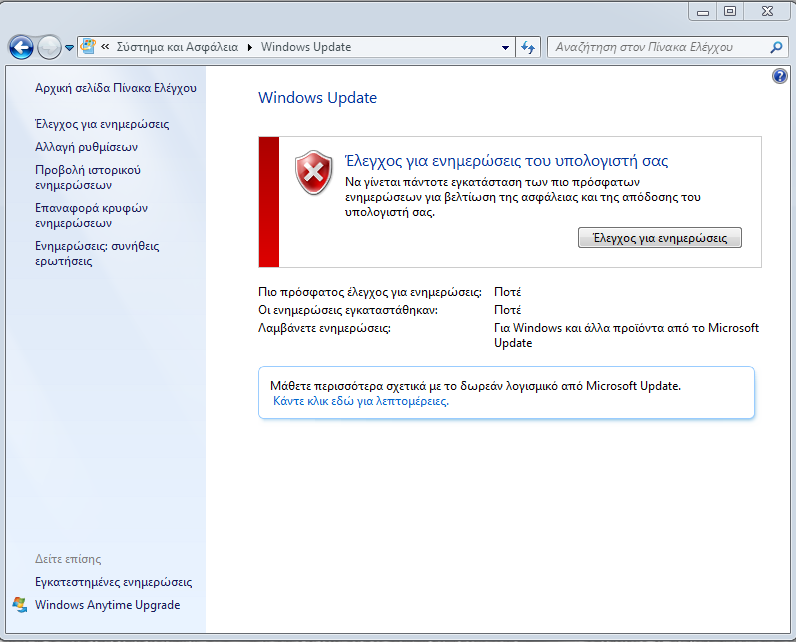Open help with the question mark icon
796x642 pixels.
click(x=780, y=76)
